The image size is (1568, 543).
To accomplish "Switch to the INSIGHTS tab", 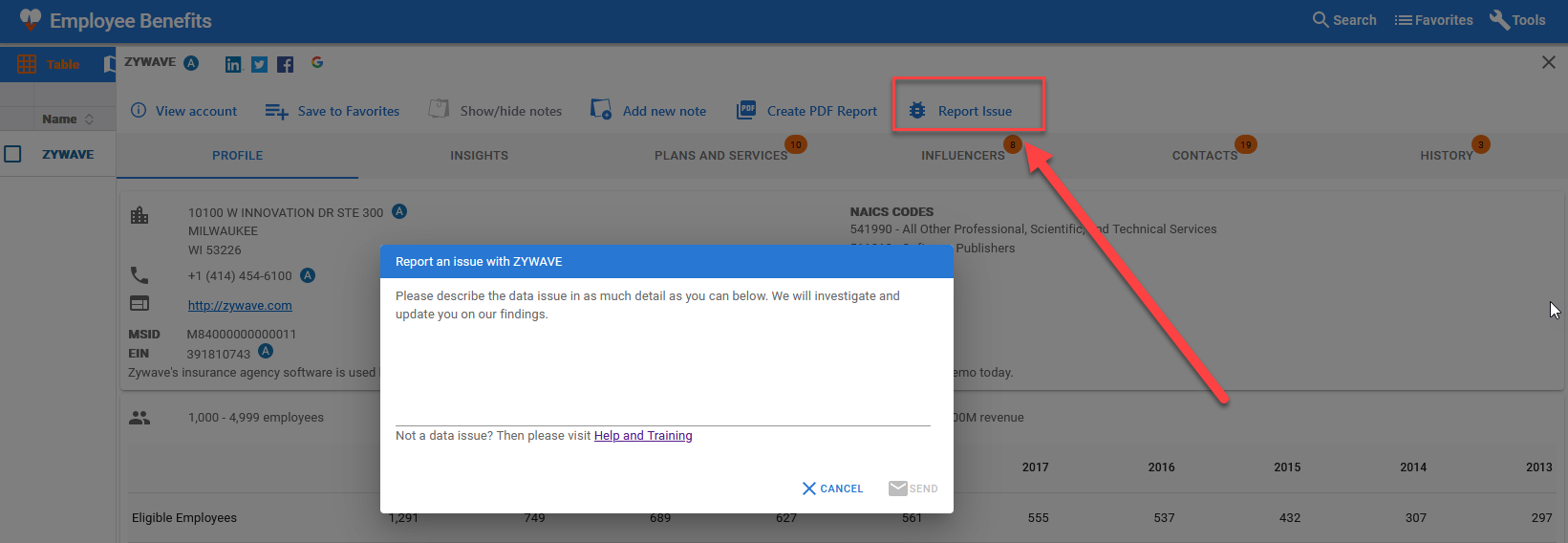I will [x=480, y=156].
